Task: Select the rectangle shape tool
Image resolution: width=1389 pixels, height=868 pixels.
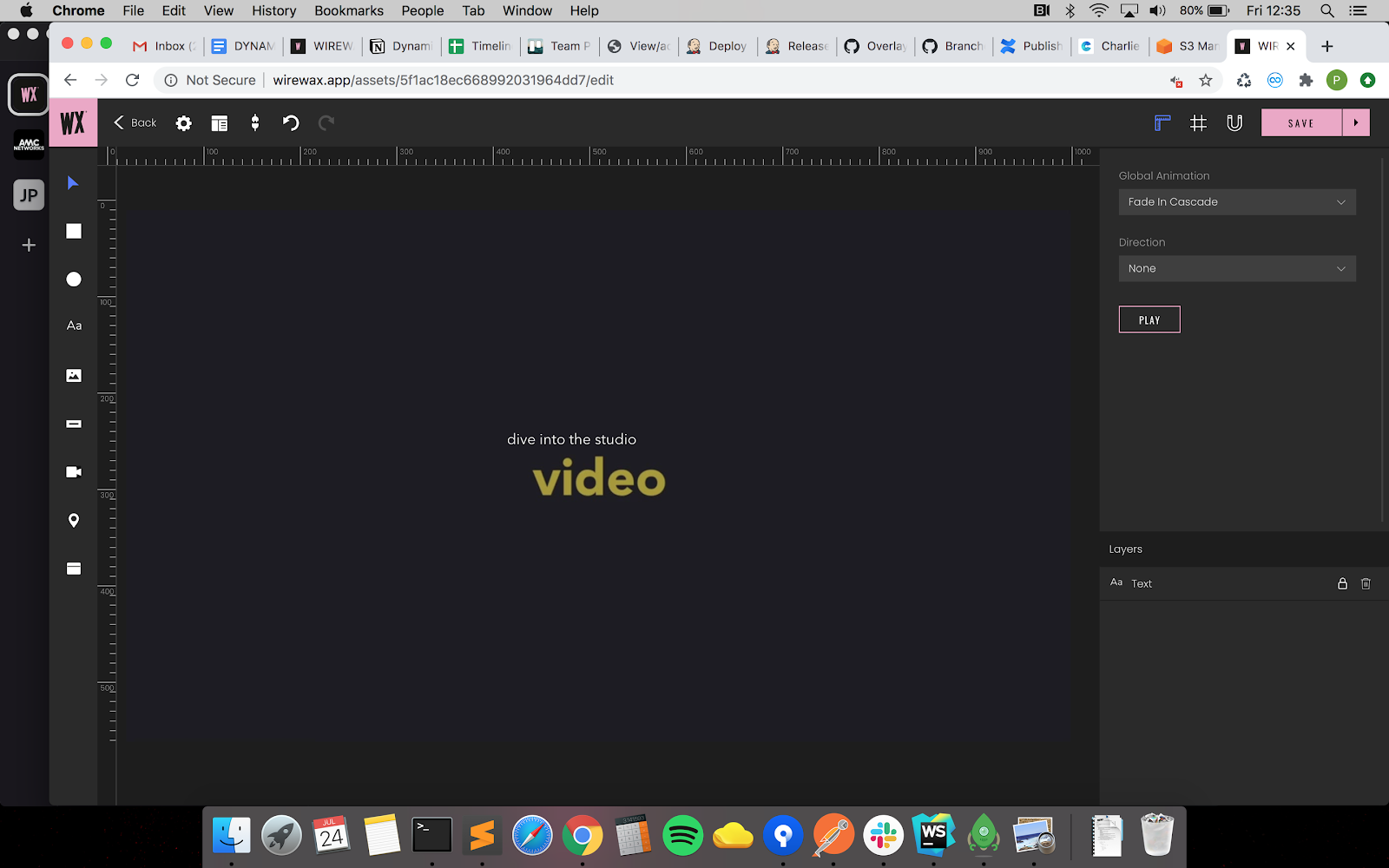Action: (x=74, y=231)
